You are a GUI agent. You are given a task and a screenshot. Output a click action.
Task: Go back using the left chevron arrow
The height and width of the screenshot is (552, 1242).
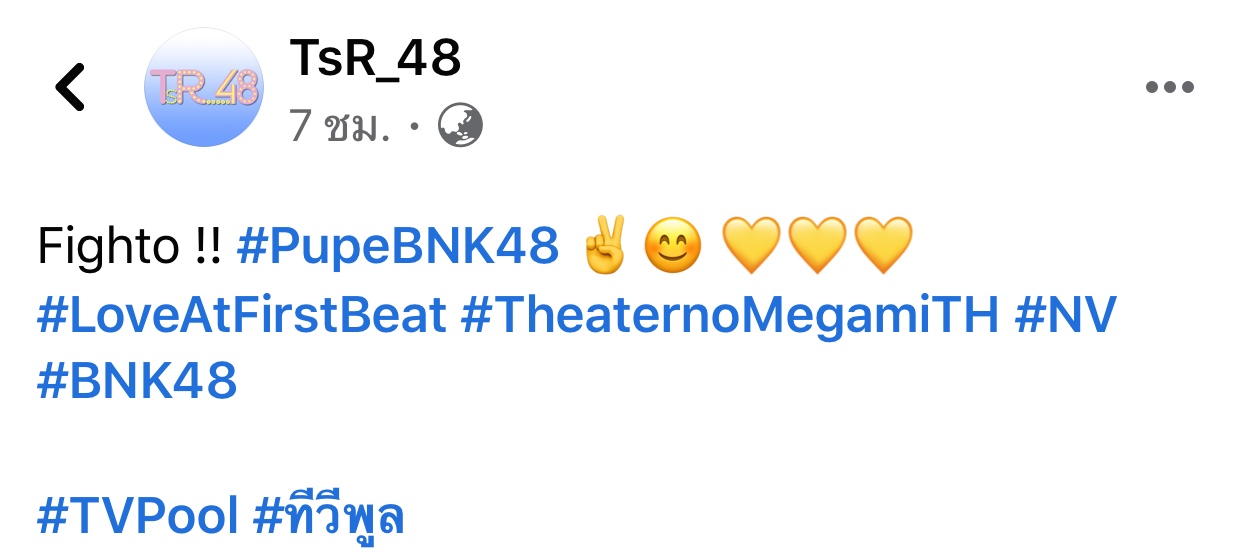coord(70,87)
